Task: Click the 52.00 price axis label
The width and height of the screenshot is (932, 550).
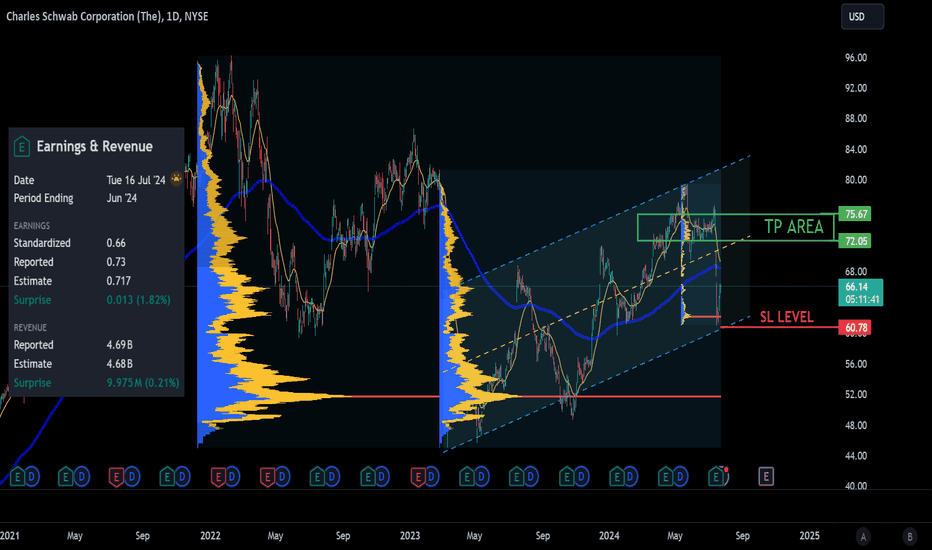Action: click(856, 394)
